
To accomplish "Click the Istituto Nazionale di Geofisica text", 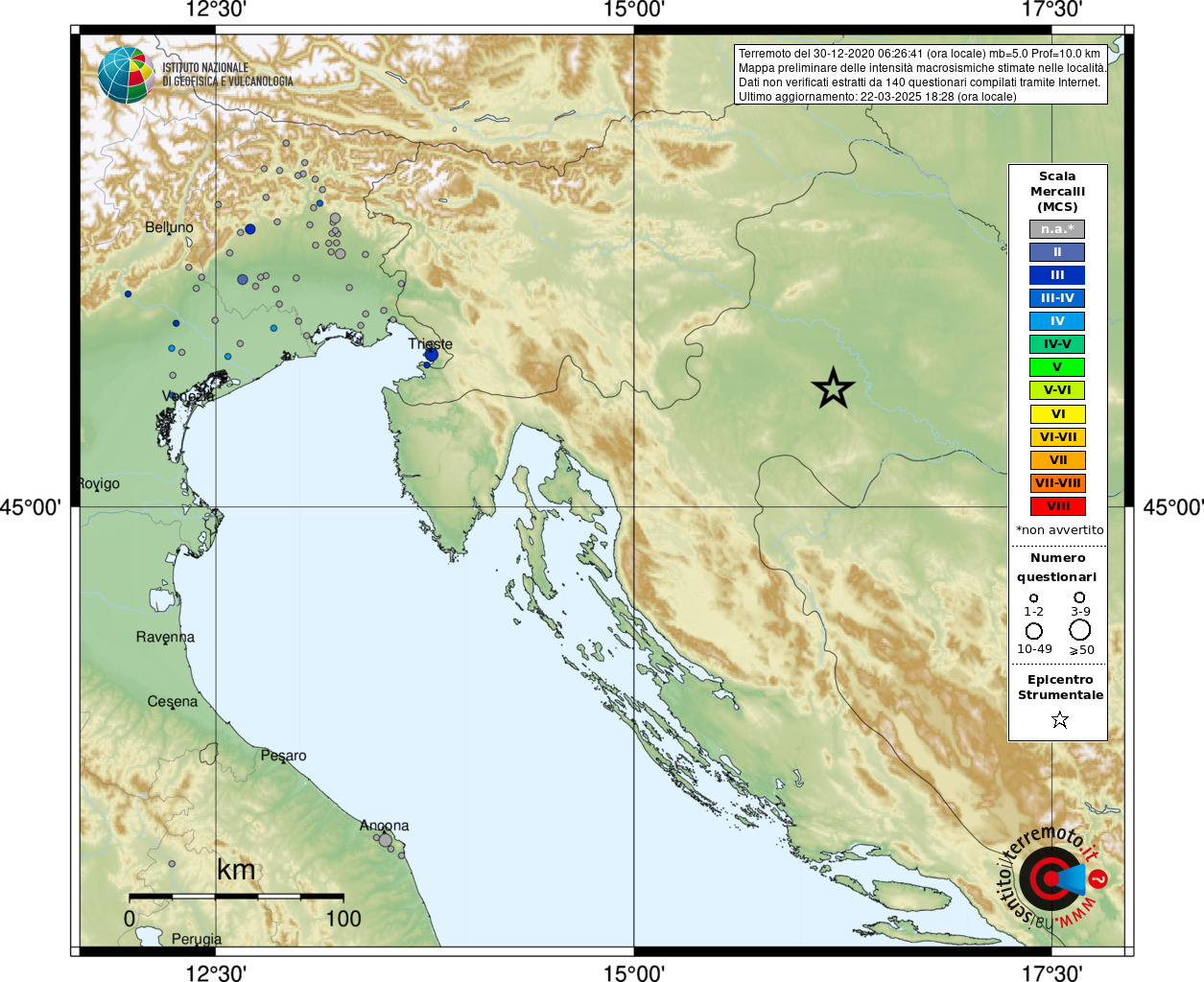I will click(227, 75).
